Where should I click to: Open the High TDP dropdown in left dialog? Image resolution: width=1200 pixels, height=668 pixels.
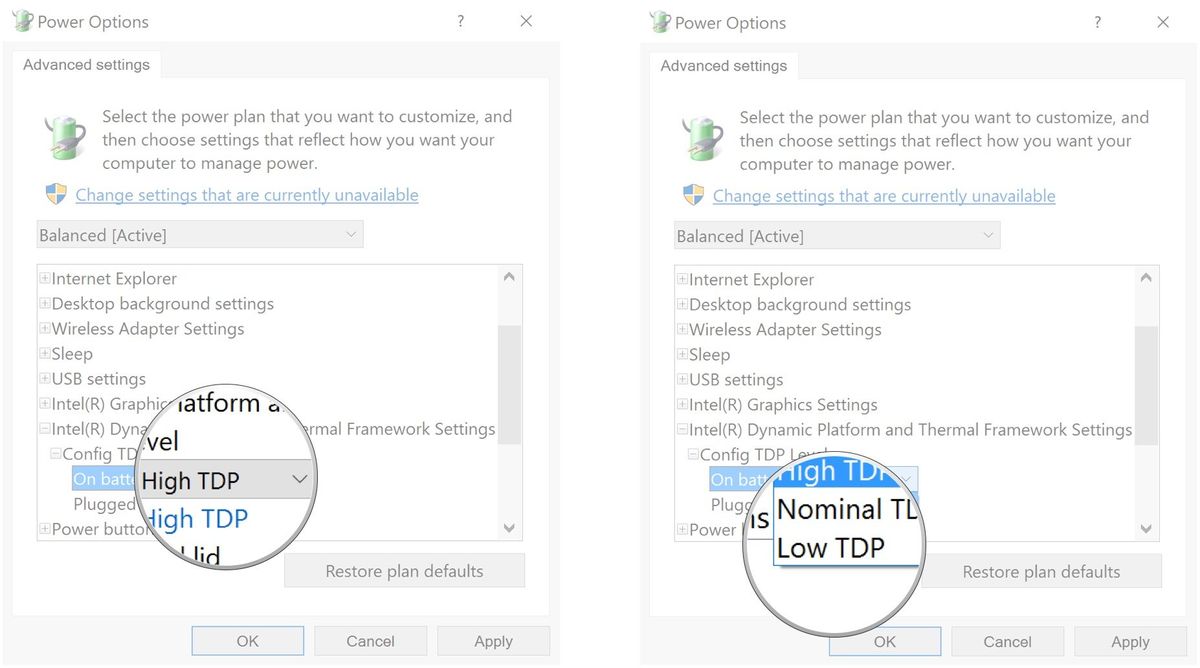click(x=299, y=480)
